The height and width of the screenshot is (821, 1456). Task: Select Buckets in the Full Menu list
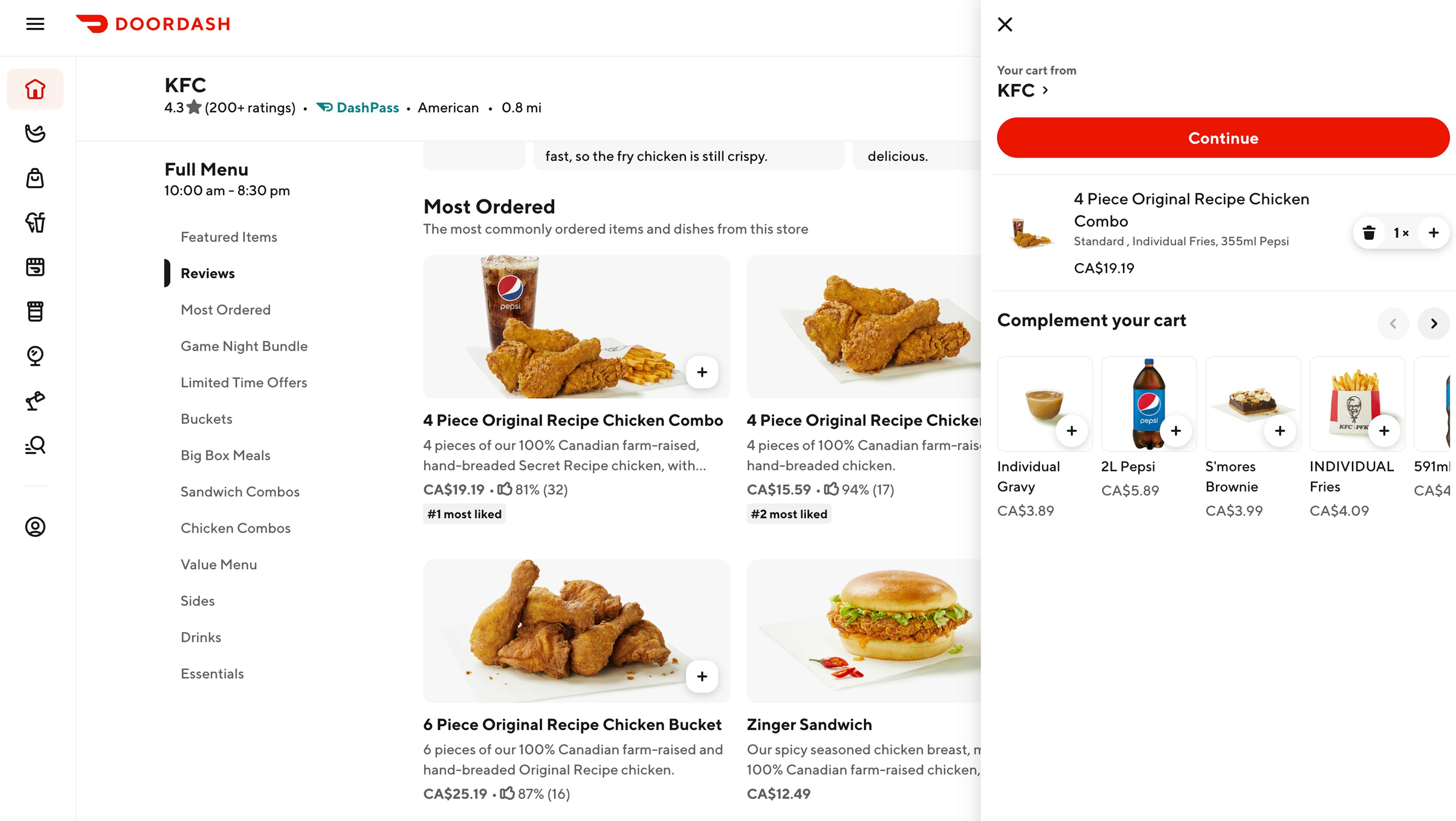coord(206,419)
